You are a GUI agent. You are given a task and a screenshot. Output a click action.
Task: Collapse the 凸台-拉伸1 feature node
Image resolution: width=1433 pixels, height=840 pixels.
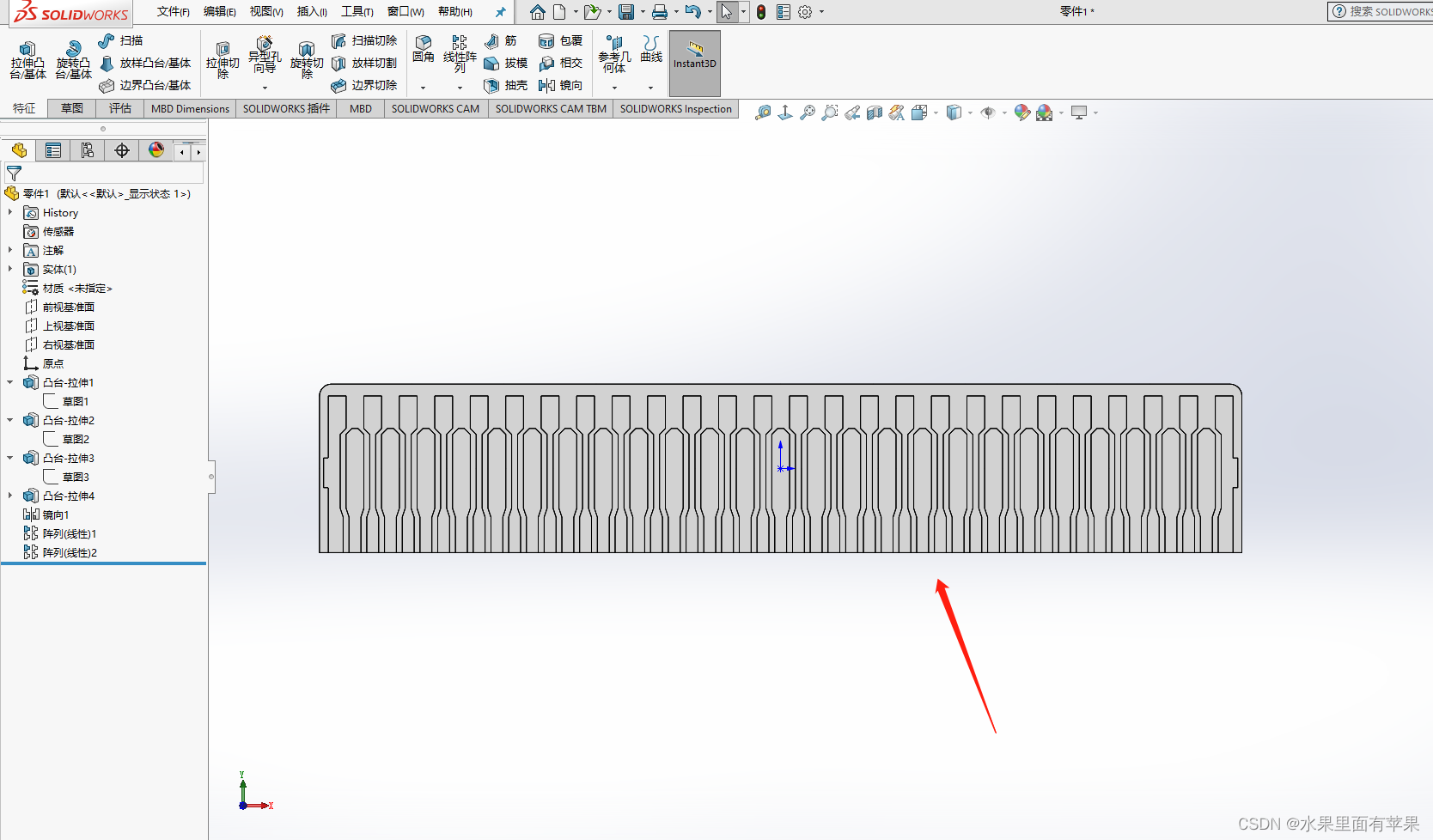pos(10,382)
